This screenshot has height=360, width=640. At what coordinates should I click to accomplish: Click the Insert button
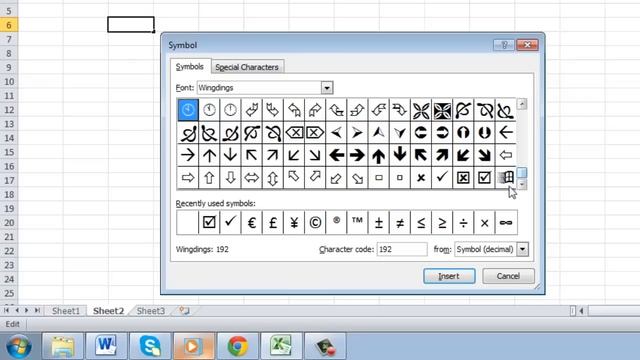point(449,276)
